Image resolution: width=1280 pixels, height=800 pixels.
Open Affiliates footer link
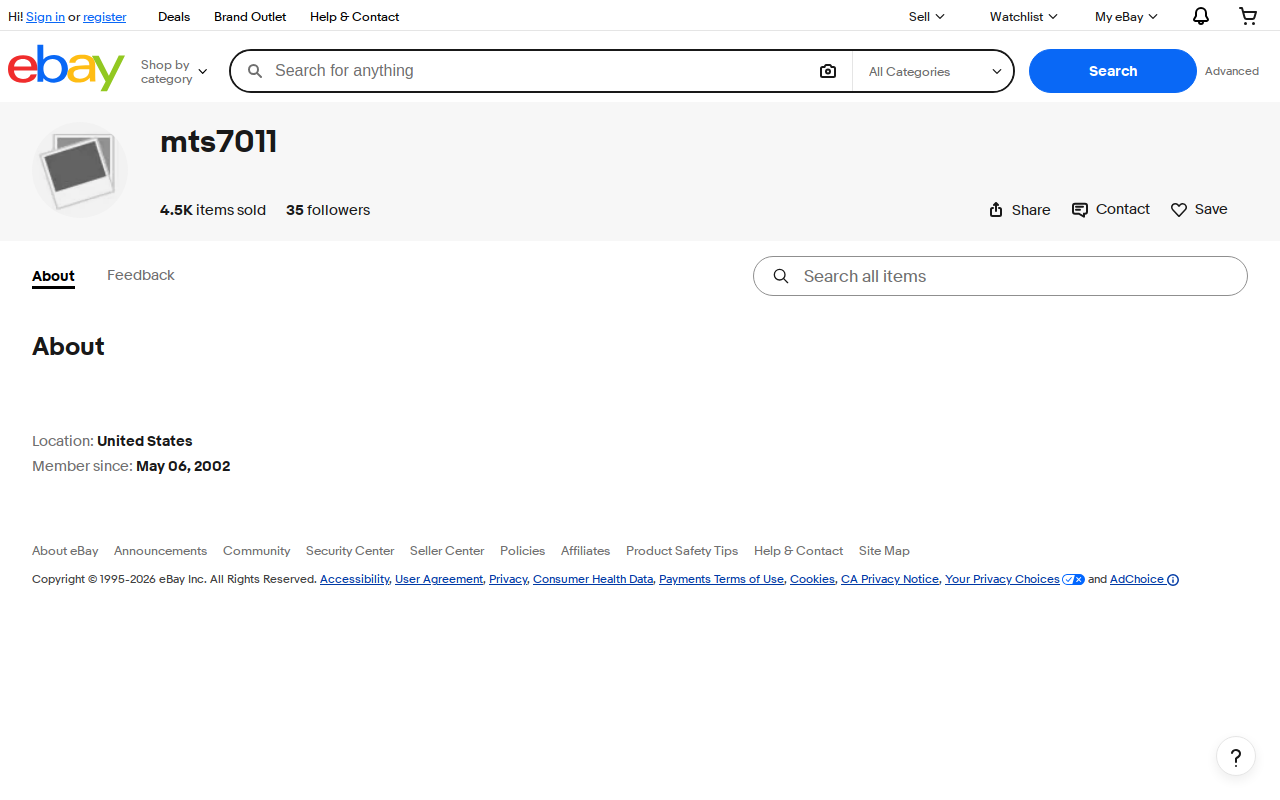pos(585,551)
